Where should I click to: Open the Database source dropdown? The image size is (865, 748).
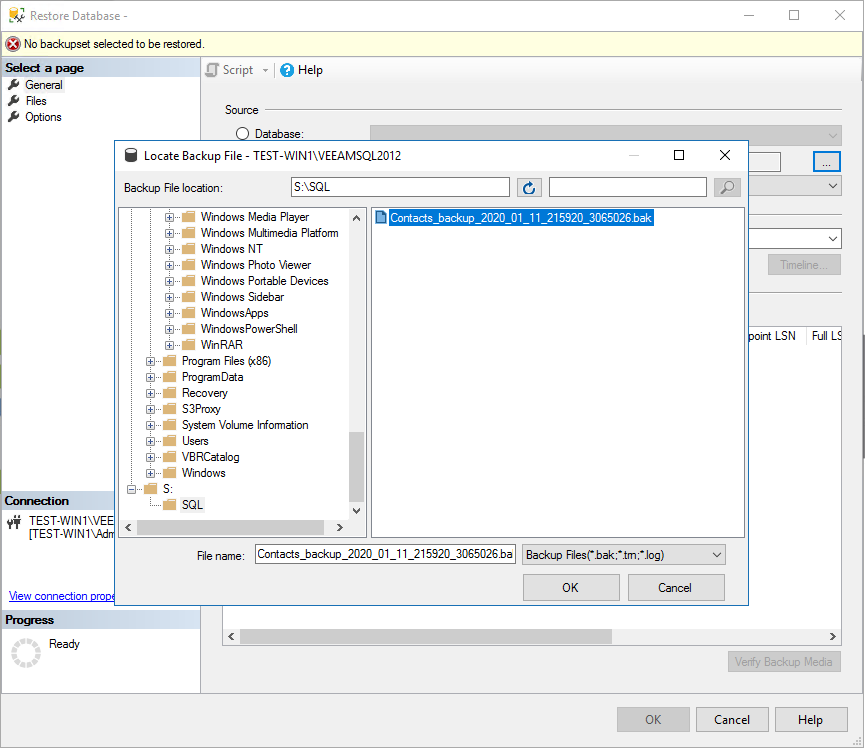pos(832,135)
